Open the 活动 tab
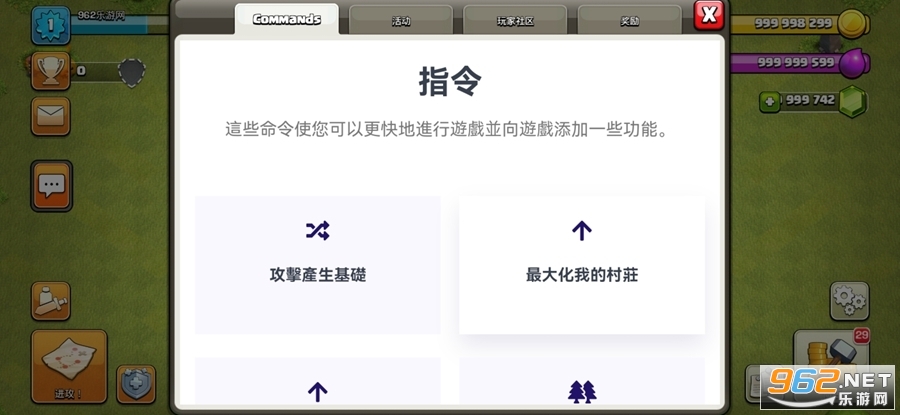Viewport: 900px width, 415px height. point(401,21)
